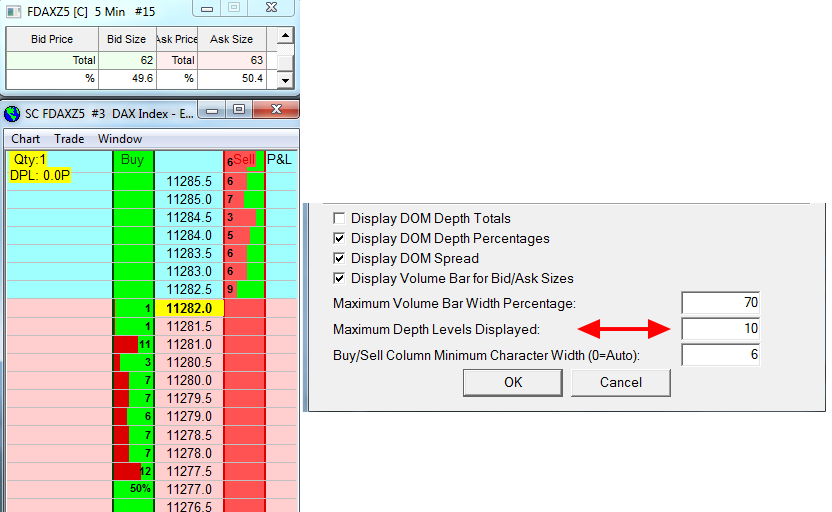The image size is (832, 512).
Task: Click the DPL: 0.0P label
Action: 40,176
